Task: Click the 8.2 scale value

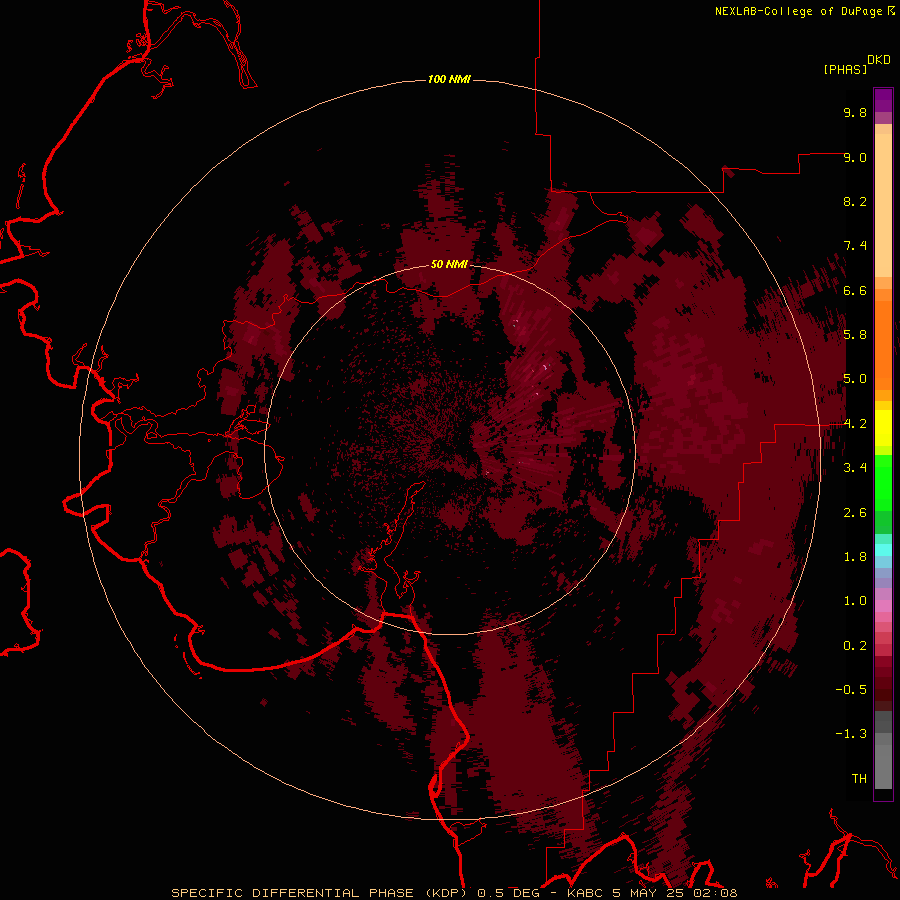Action: pos(855,201)
